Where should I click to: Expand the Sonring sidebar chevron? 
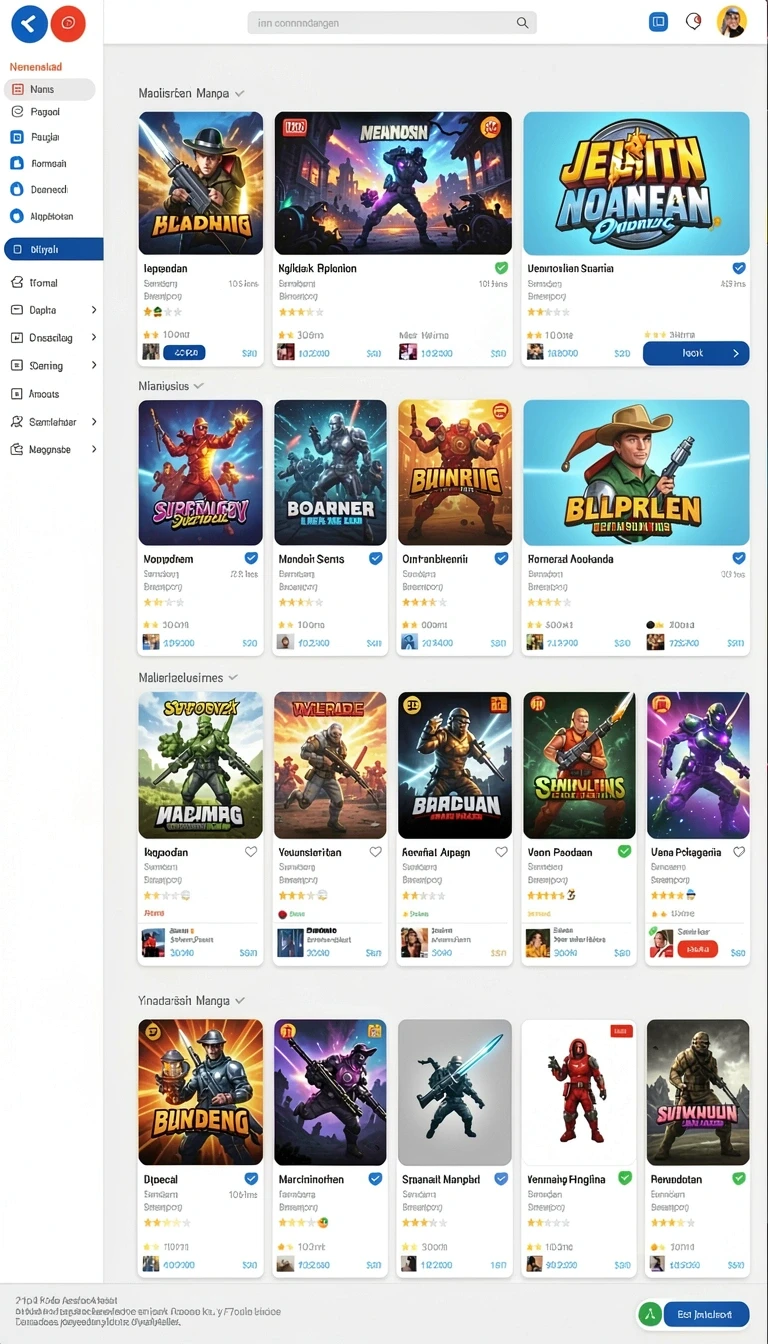(x=94, y=366)
